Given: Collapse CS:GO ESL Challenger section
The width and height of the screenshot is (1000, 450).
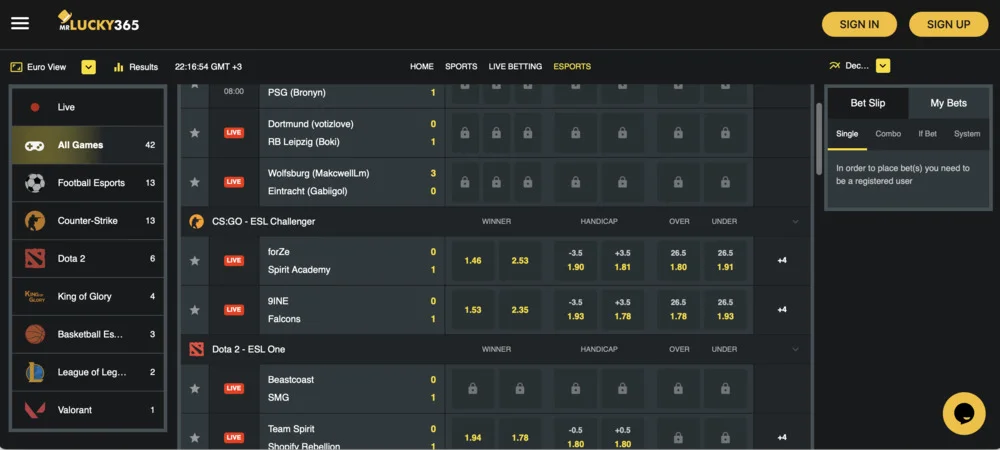Looking at the screenshot, I should click(x=795, y=222).
